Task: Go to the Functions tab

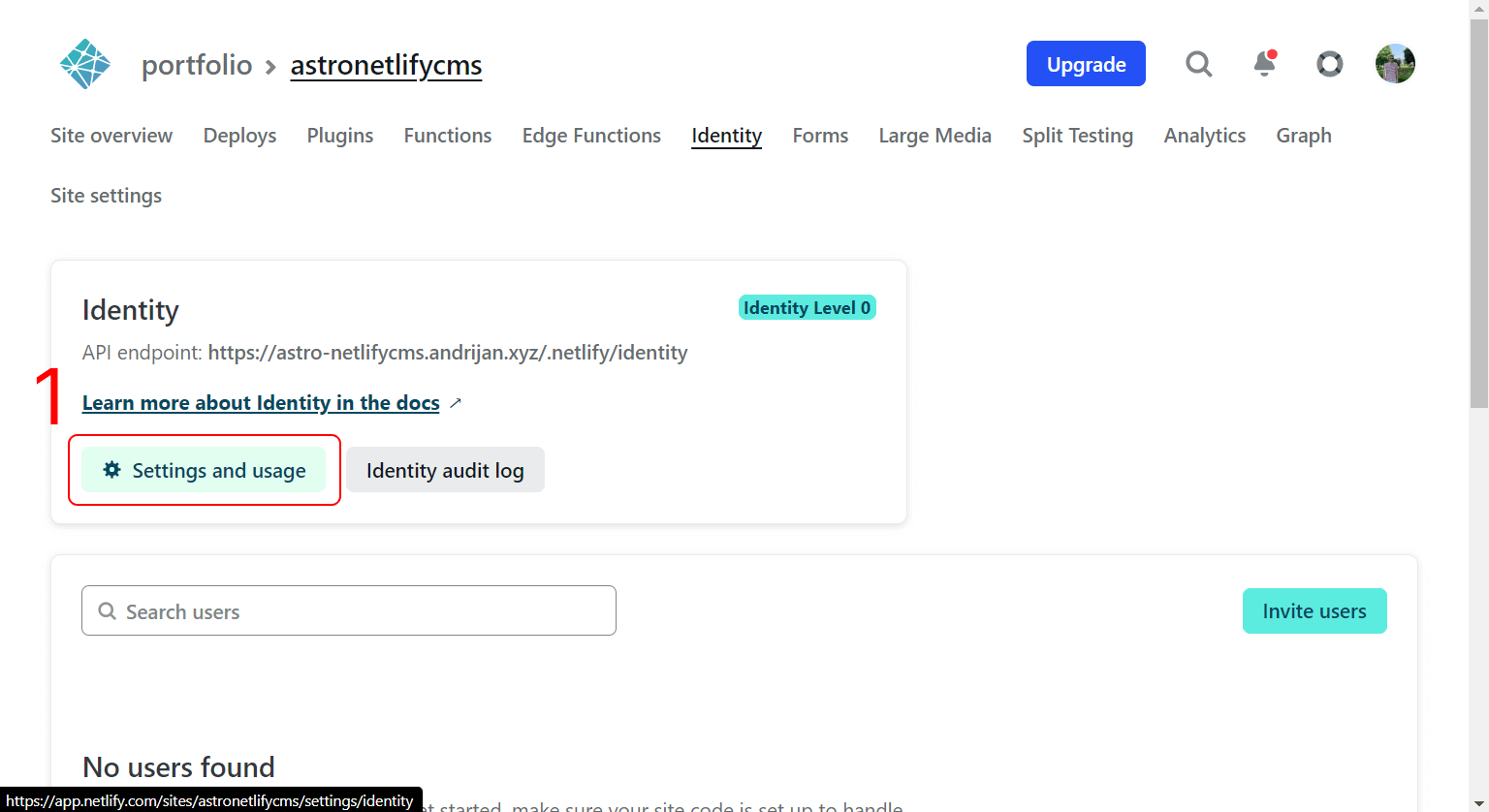Action: tap(448, 136)
